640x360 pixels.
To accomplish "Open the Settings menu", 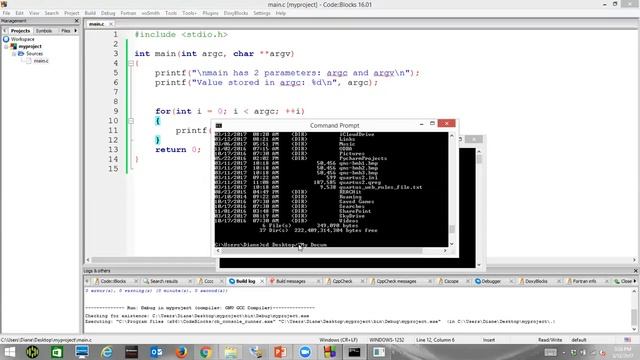I will [262, 13].
